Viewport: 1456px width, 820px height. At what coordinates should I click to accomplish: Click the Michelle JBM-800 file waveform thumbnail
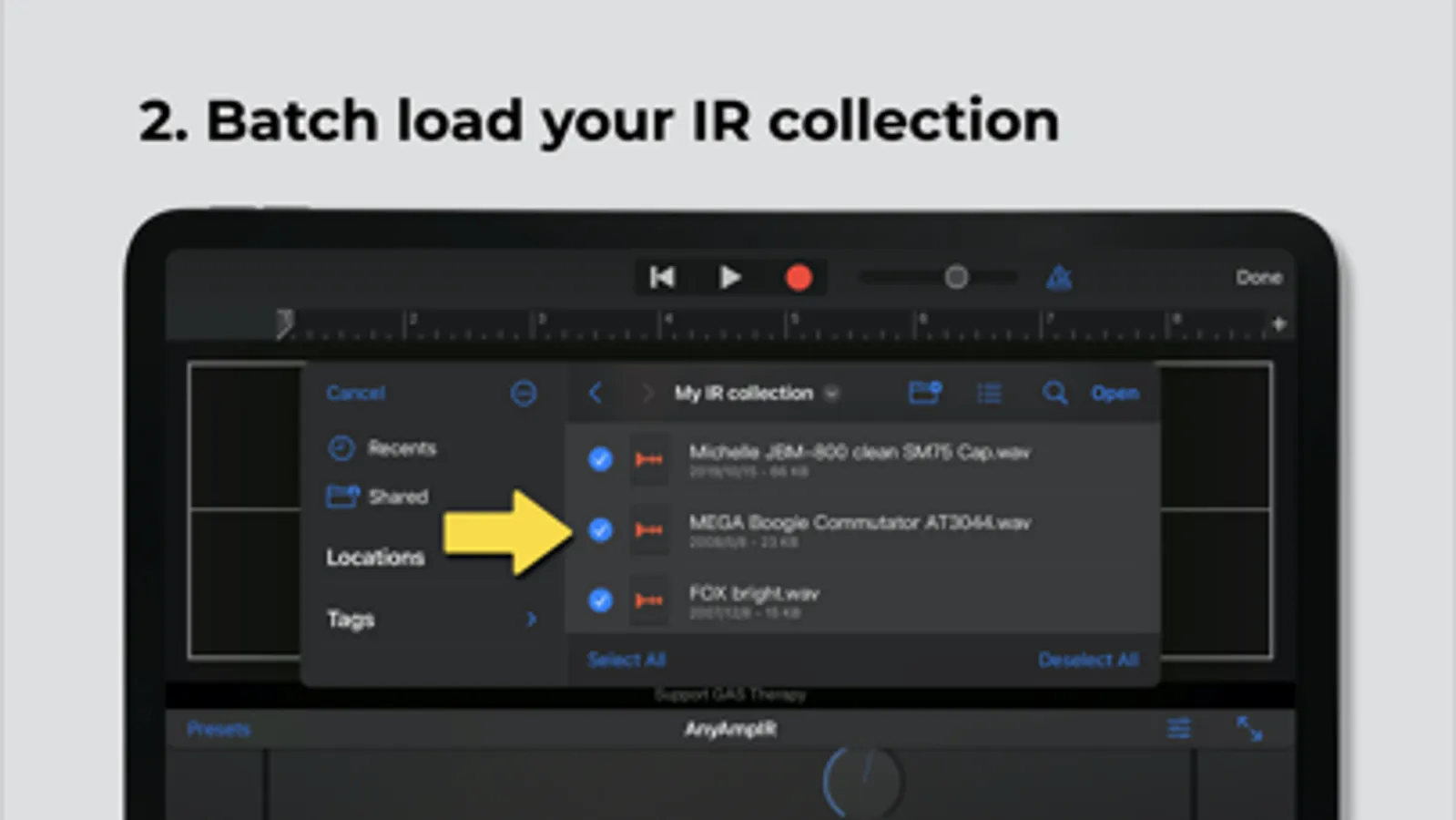pos(649,459)
